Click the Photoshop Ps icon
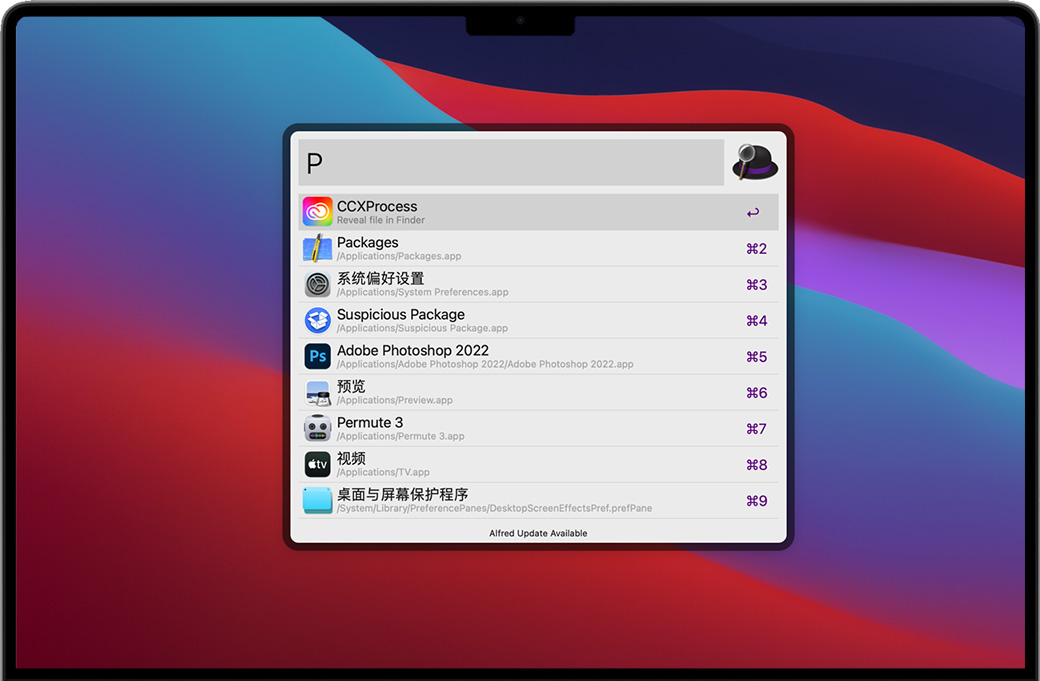 click(318, 356)
